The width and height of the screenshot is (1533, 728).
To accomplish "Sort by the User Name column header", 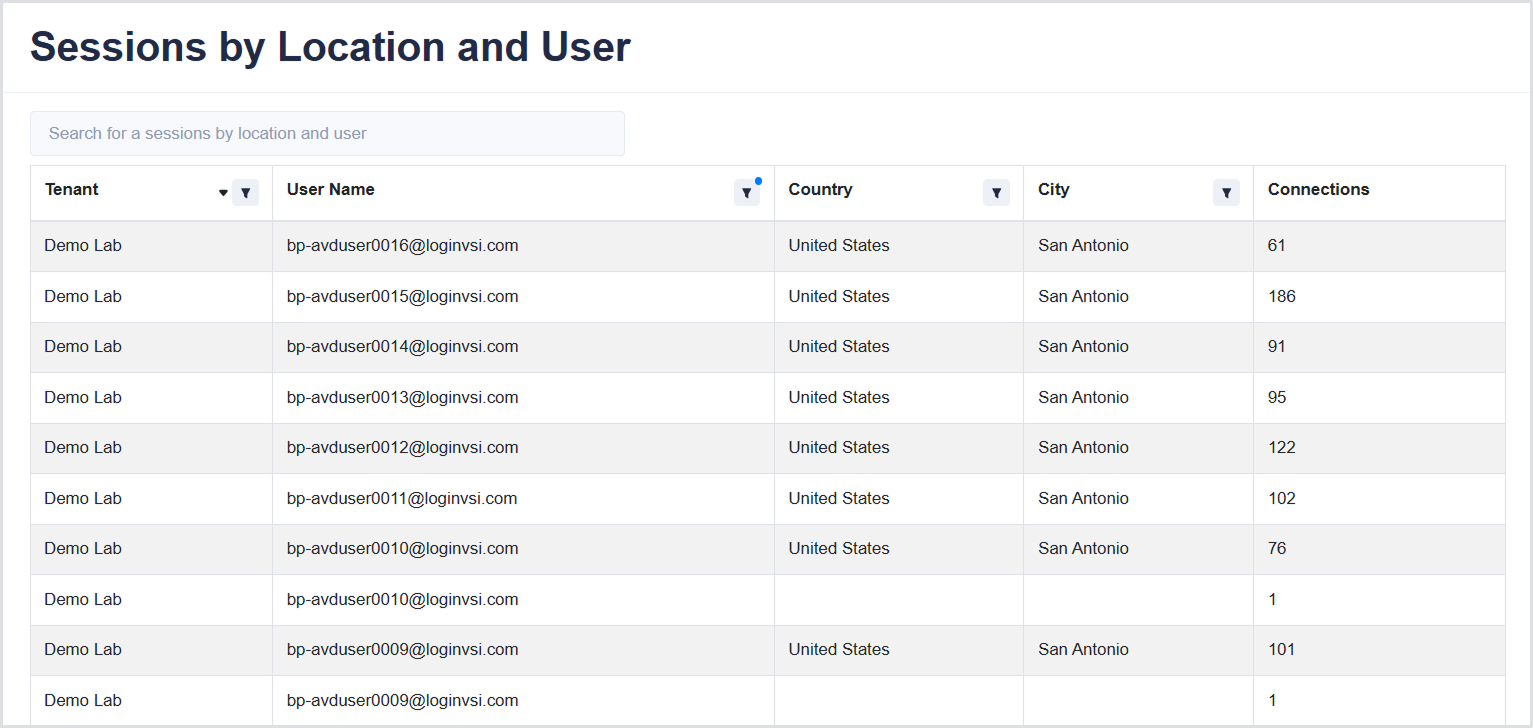I will 331,189.
